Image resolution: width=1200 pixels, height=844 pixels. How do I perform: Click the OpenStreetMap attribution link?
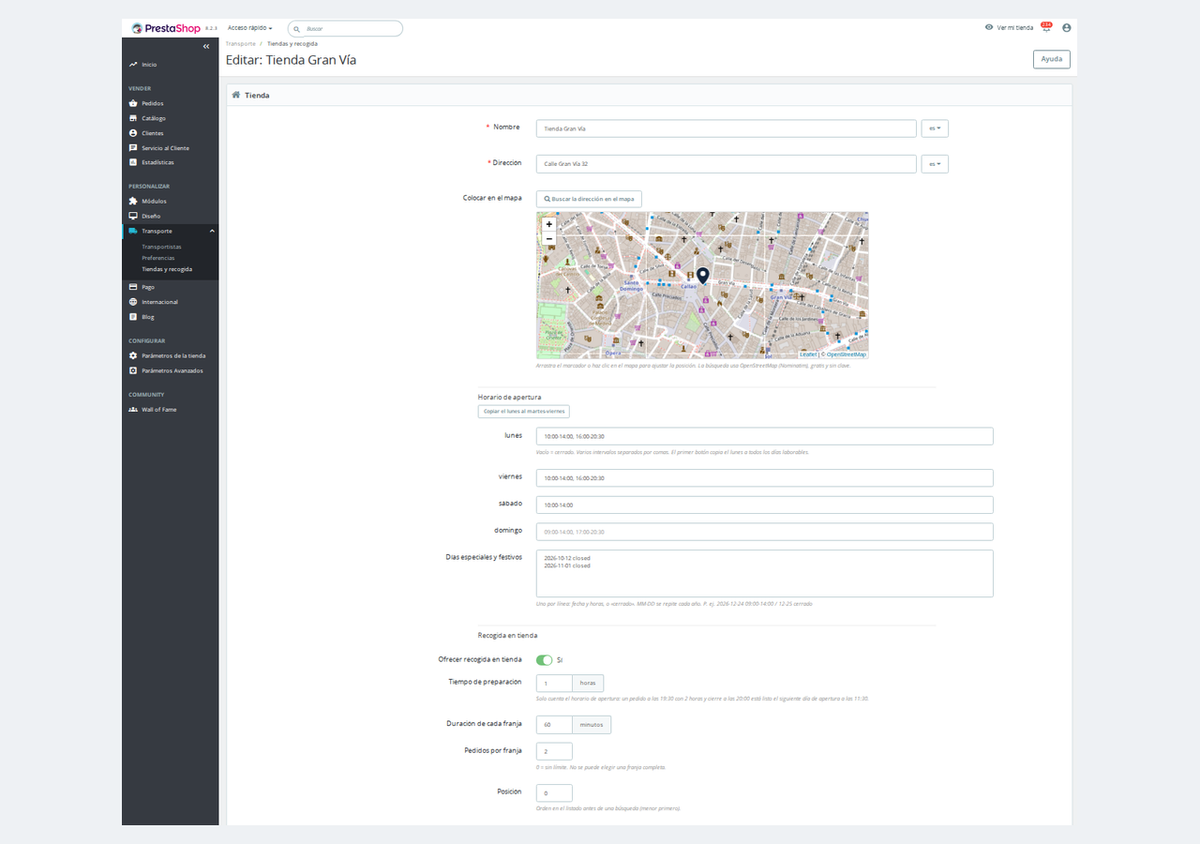tap(846, 355)
